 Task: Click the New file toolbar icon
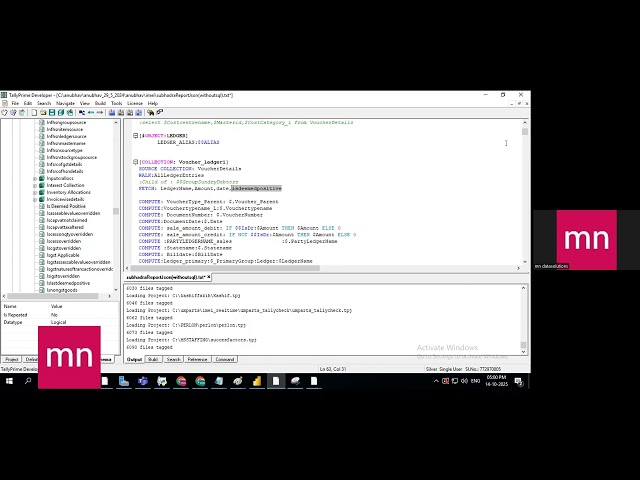pyautogui.click(x=34, y=112)
